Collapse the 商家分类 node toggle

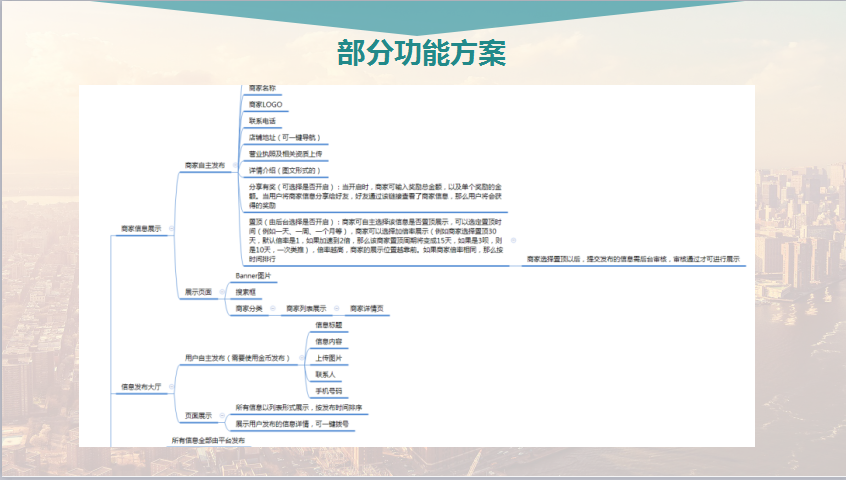274,309
